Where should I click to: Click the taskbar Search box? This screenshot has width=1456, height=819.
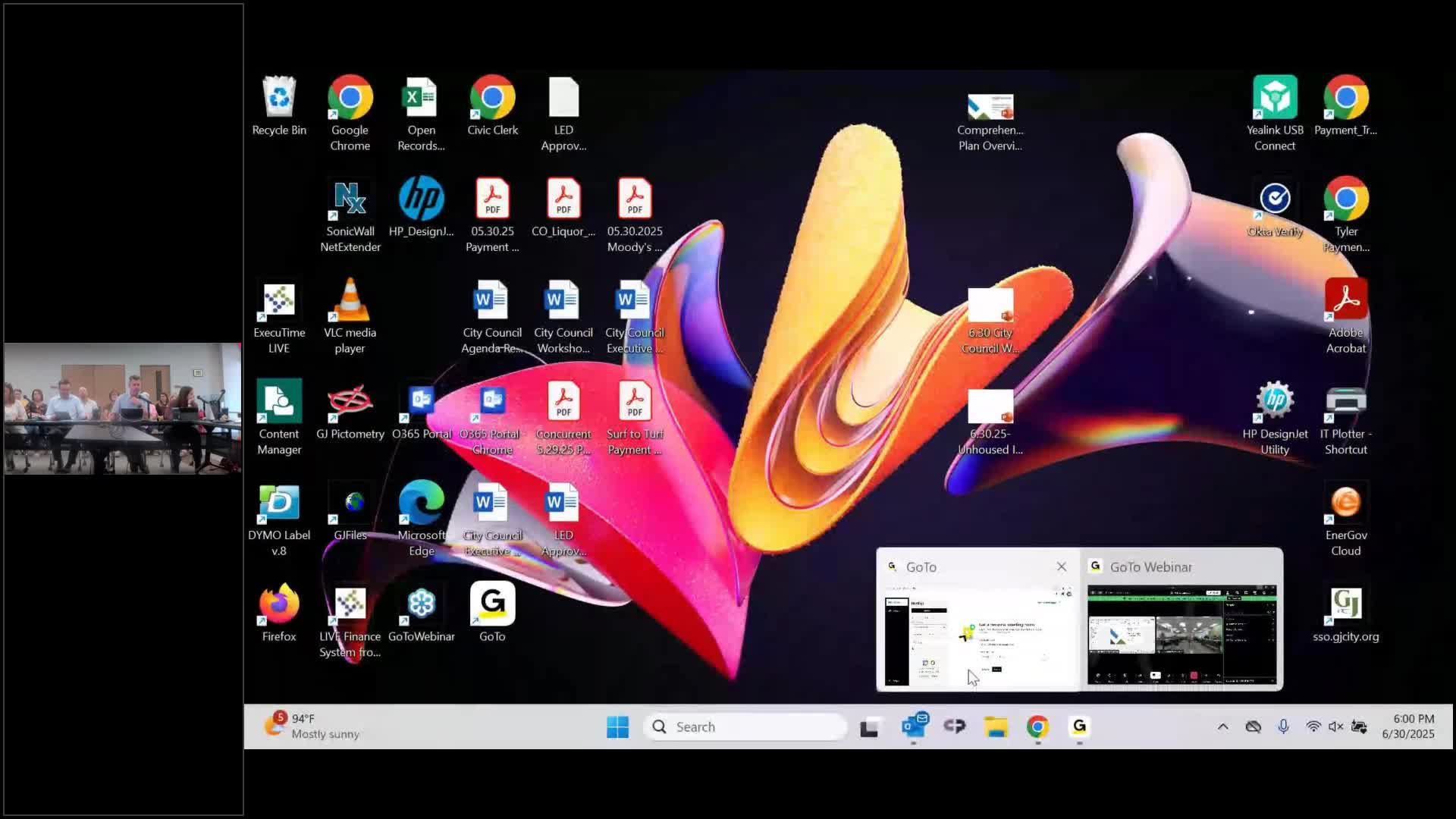(745, 726)
